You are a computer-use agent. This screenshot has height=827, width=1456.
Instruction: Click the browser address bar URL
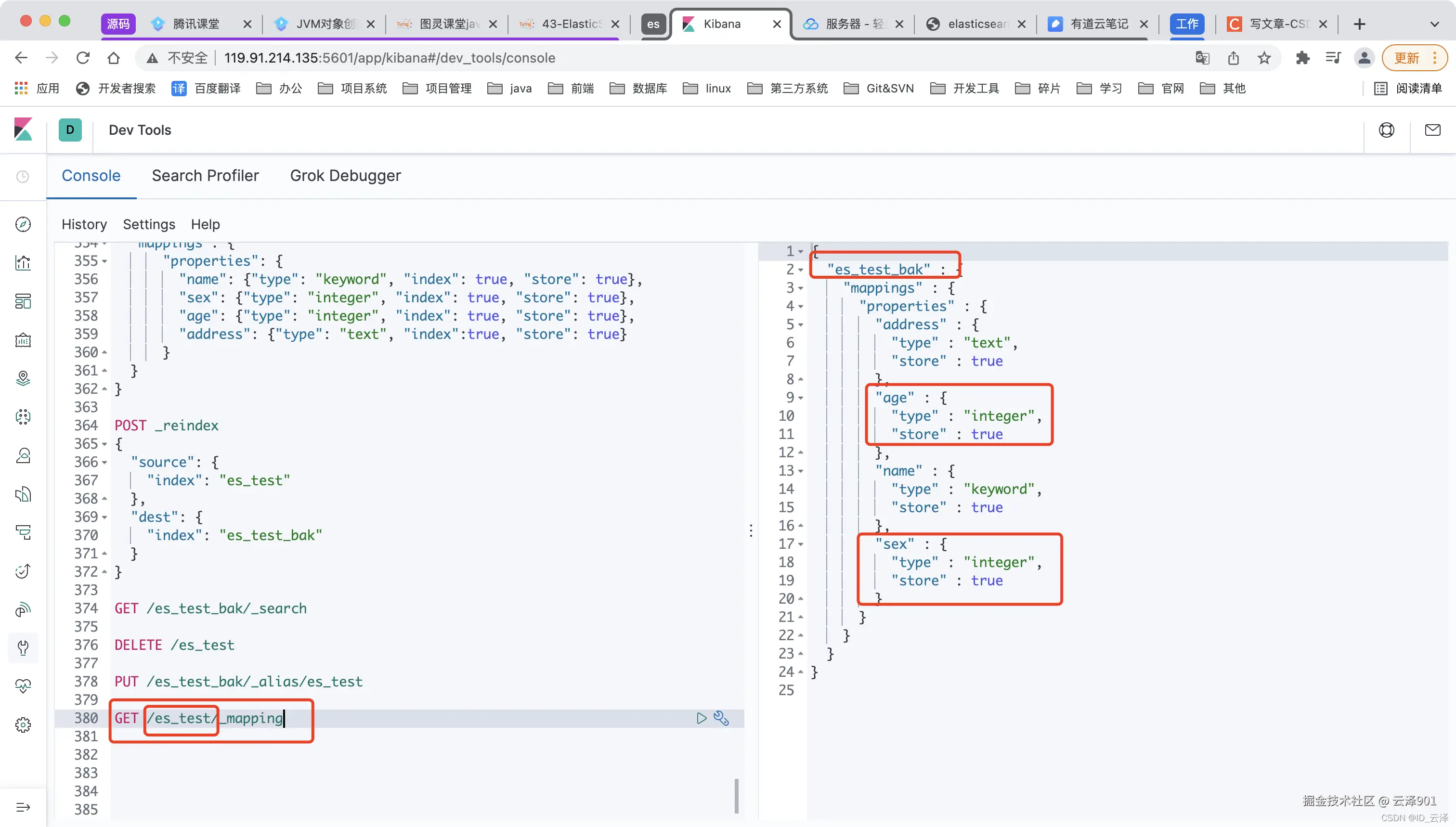(390, 58)
